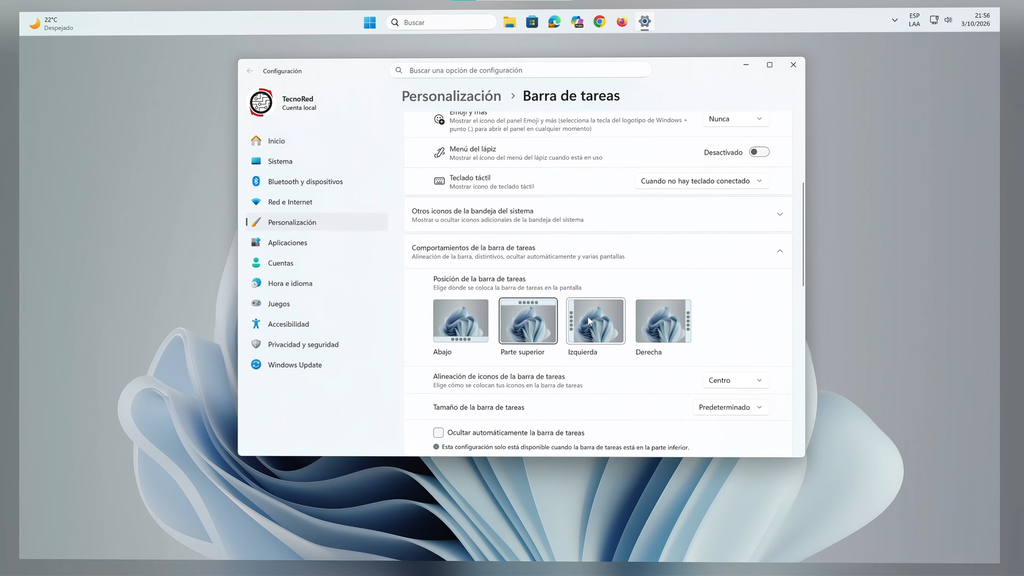Show hidden tray icons chevron
Screen dimensions: 1024x576
[x=894, y=20]
